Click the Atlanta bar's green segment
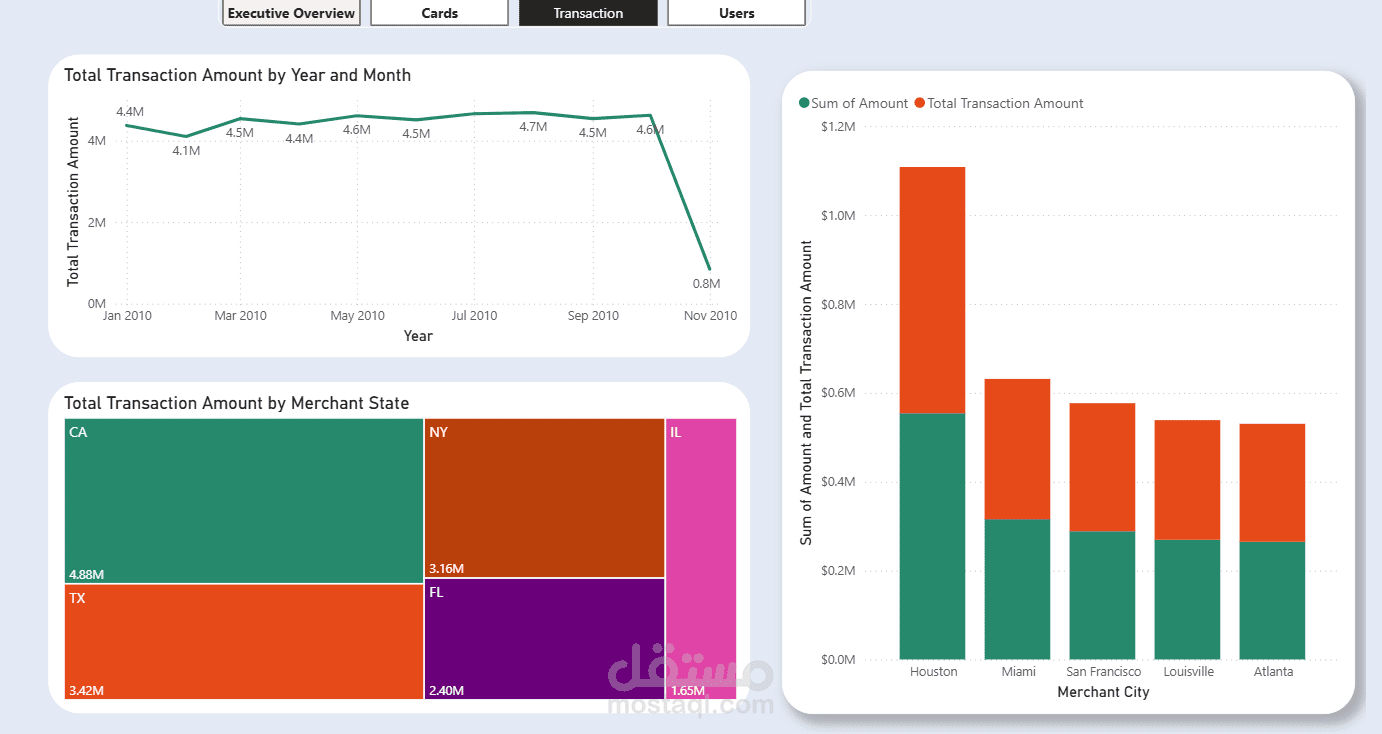This screenshot has width=1382, height=734. point(1272,600)
